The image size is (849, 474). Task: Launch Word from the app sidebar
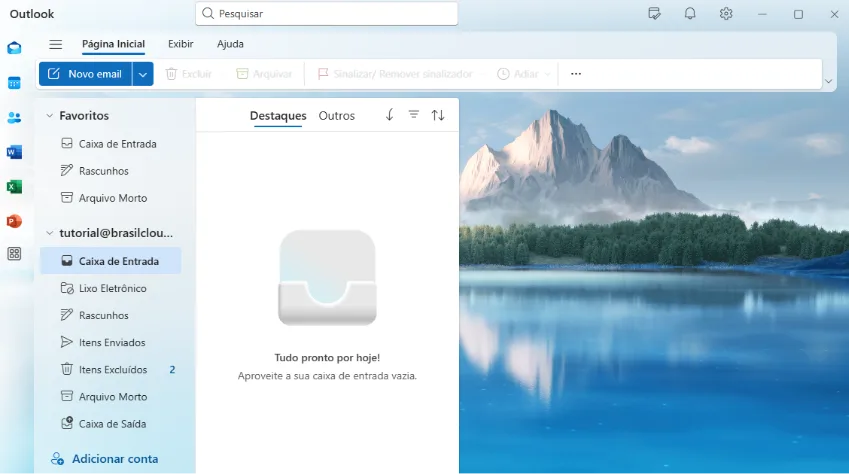[14, 152]
